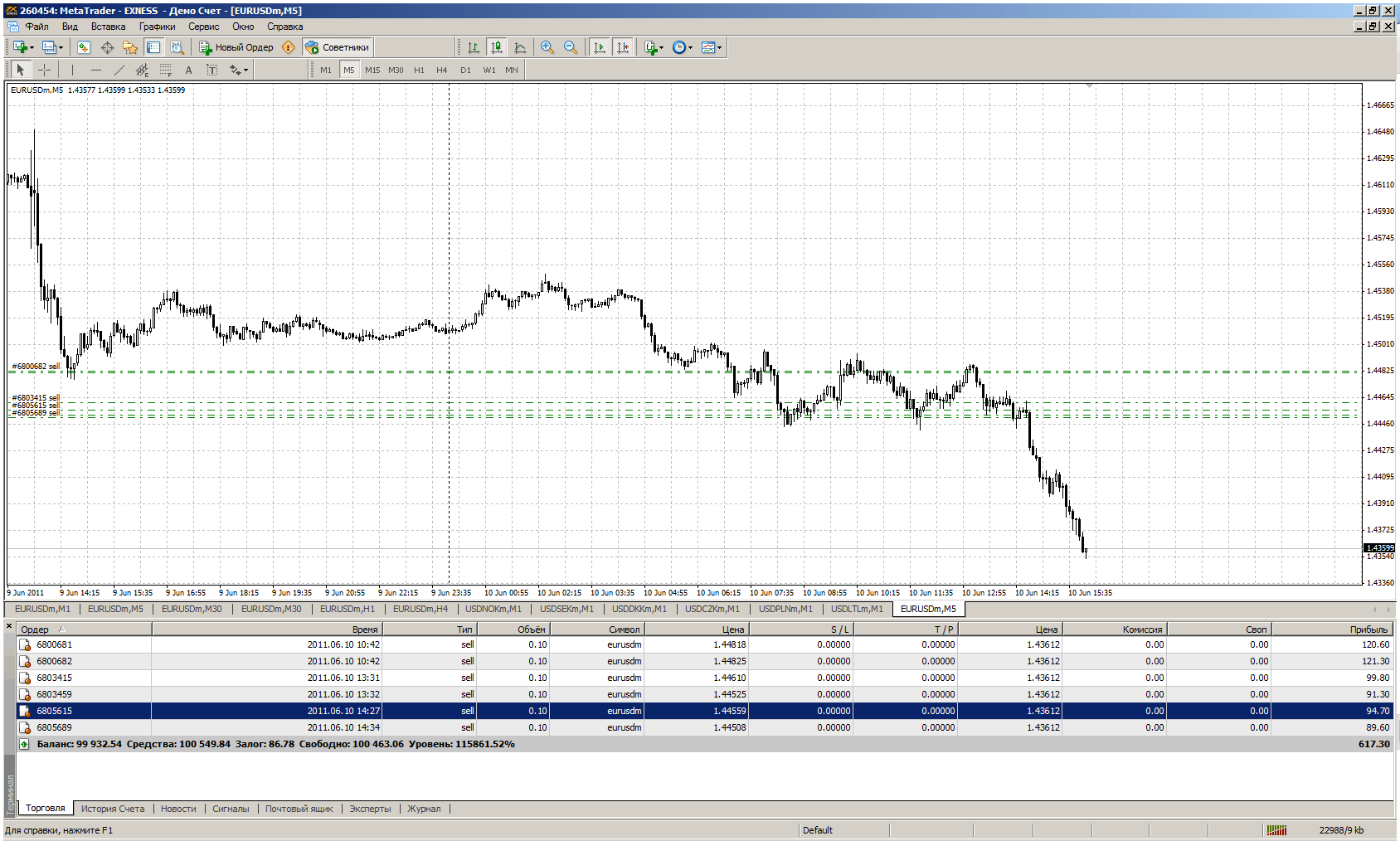Close the Terminal panel with x

[9, 627]
